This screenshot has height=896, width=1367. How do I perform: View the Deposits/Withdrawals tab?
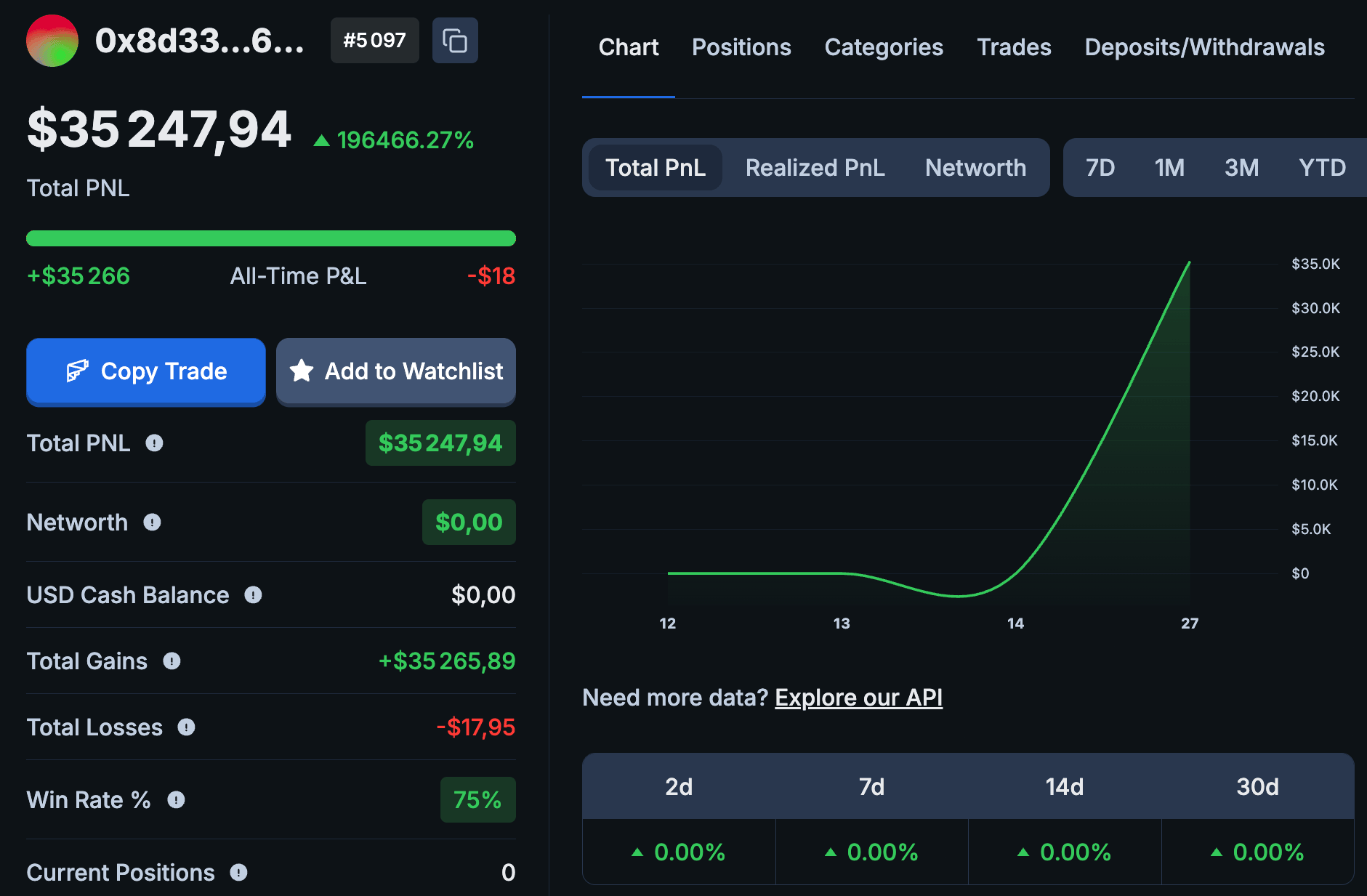1205,47
